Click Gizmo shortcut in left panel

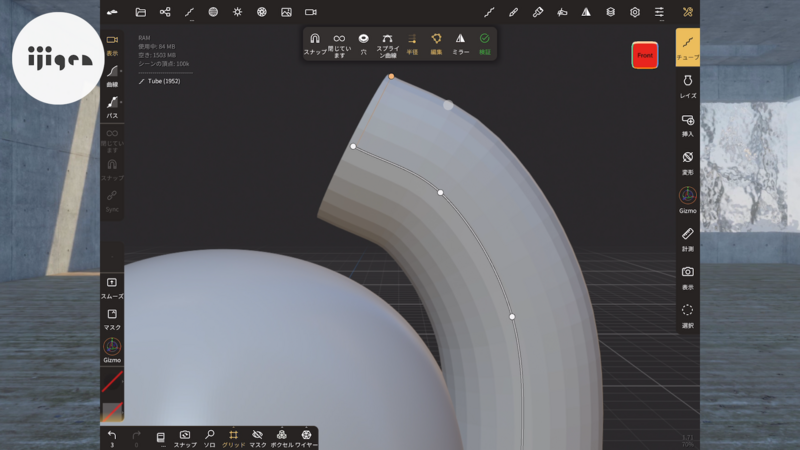click(x=112, y=351)
